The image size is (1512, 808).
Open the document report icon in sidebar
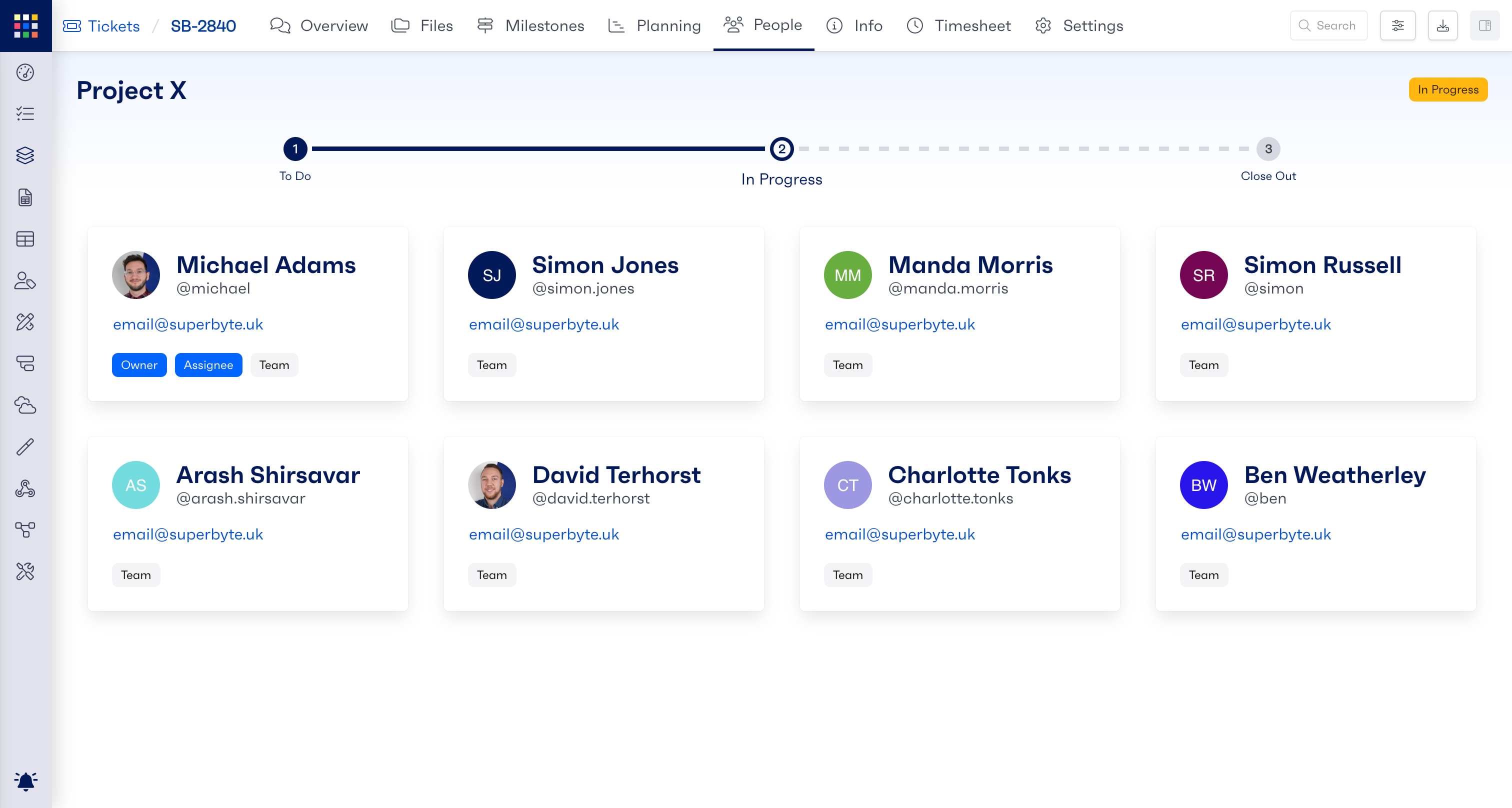click(x=25, y=197)
